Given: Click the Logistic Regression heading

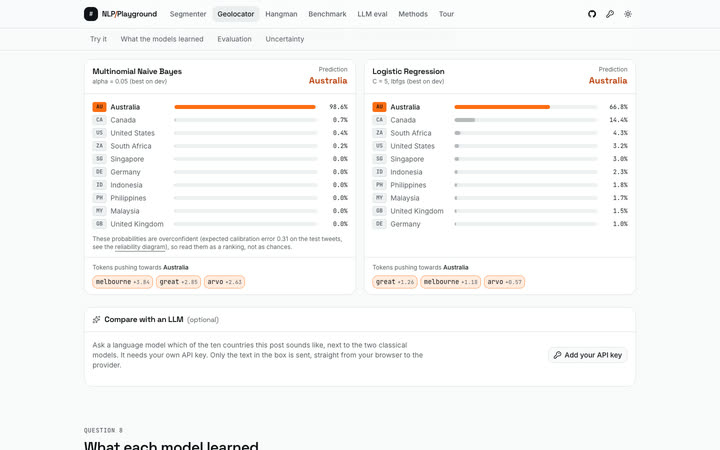Looking at the screenshot, I should click(408, 72).
